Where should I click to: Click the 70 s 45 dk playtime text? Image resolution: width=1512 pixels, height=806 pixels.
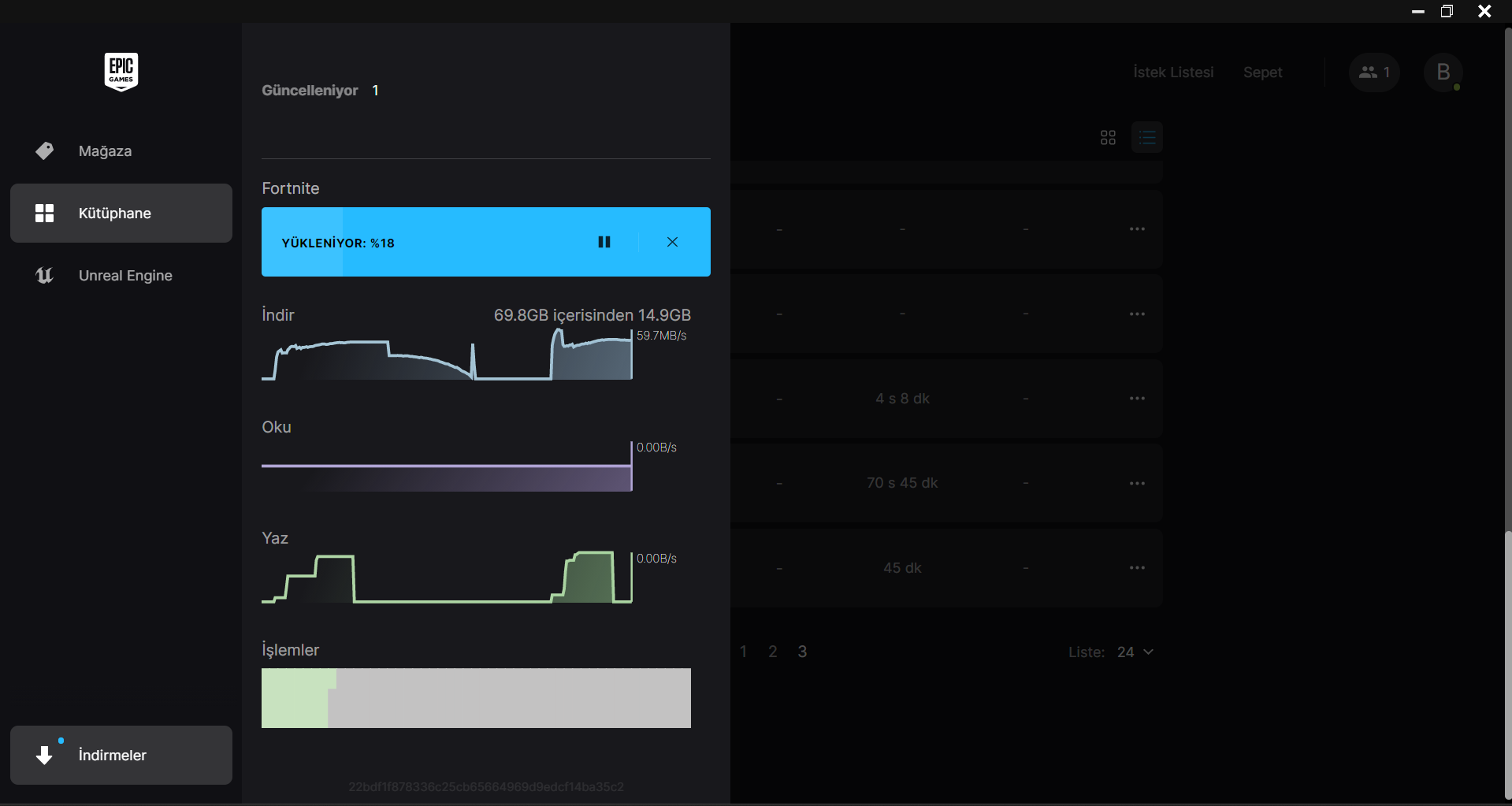pyautogui.click(x=902, y=483)
